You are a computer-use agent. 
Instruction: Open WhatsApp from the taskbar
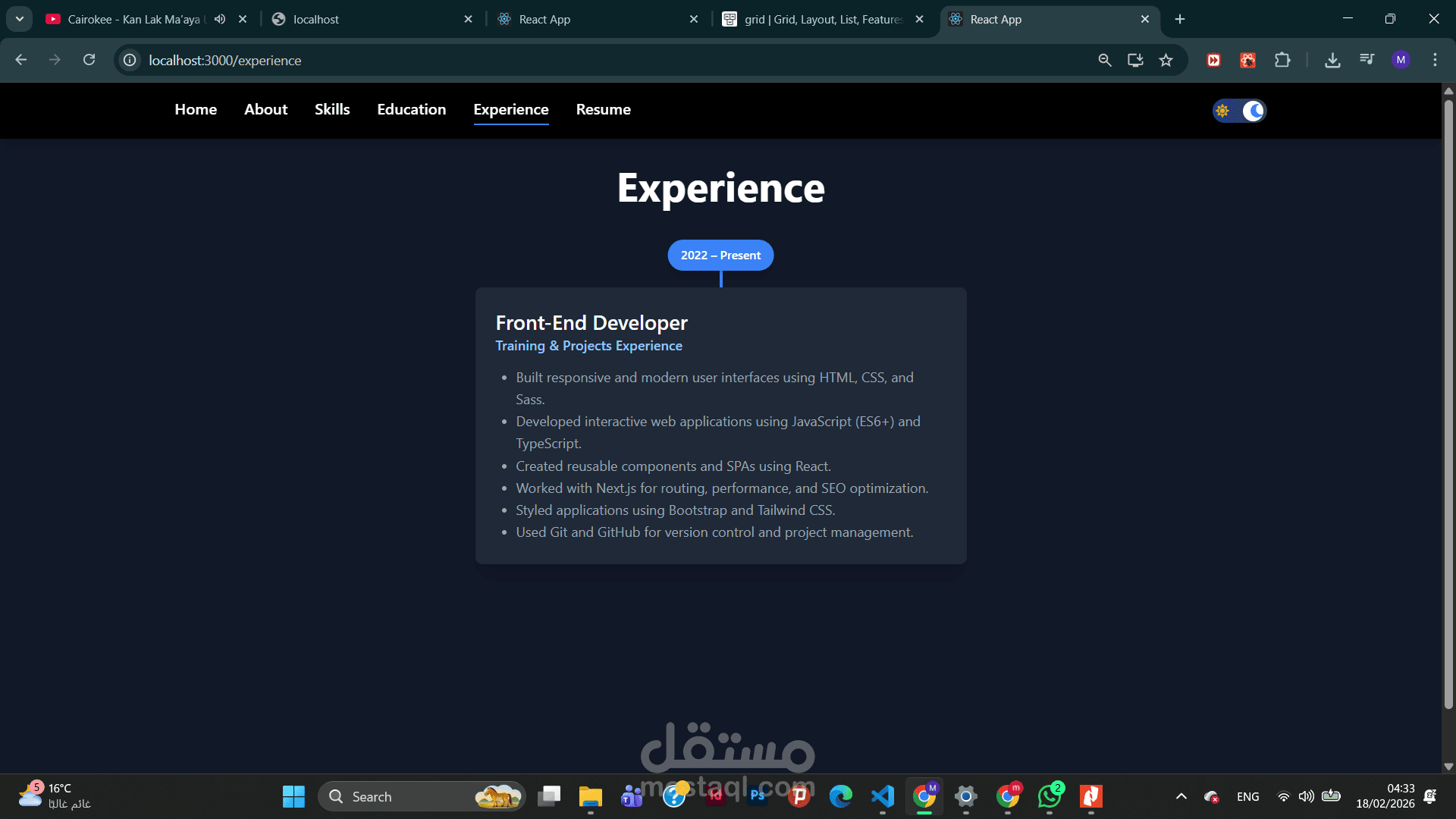point(1050,796)
